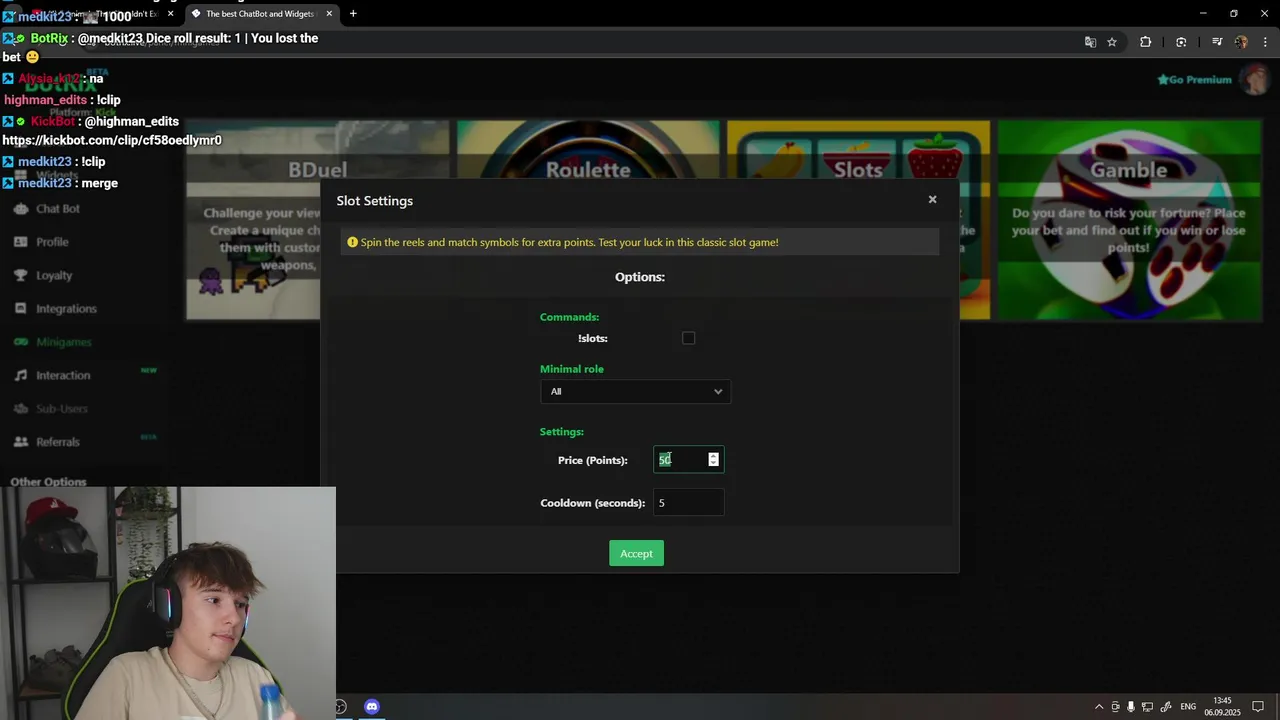Screen dimensions: 1280x720
Task: Close The best ChatBot and Widgets tab
Action: 329,14
